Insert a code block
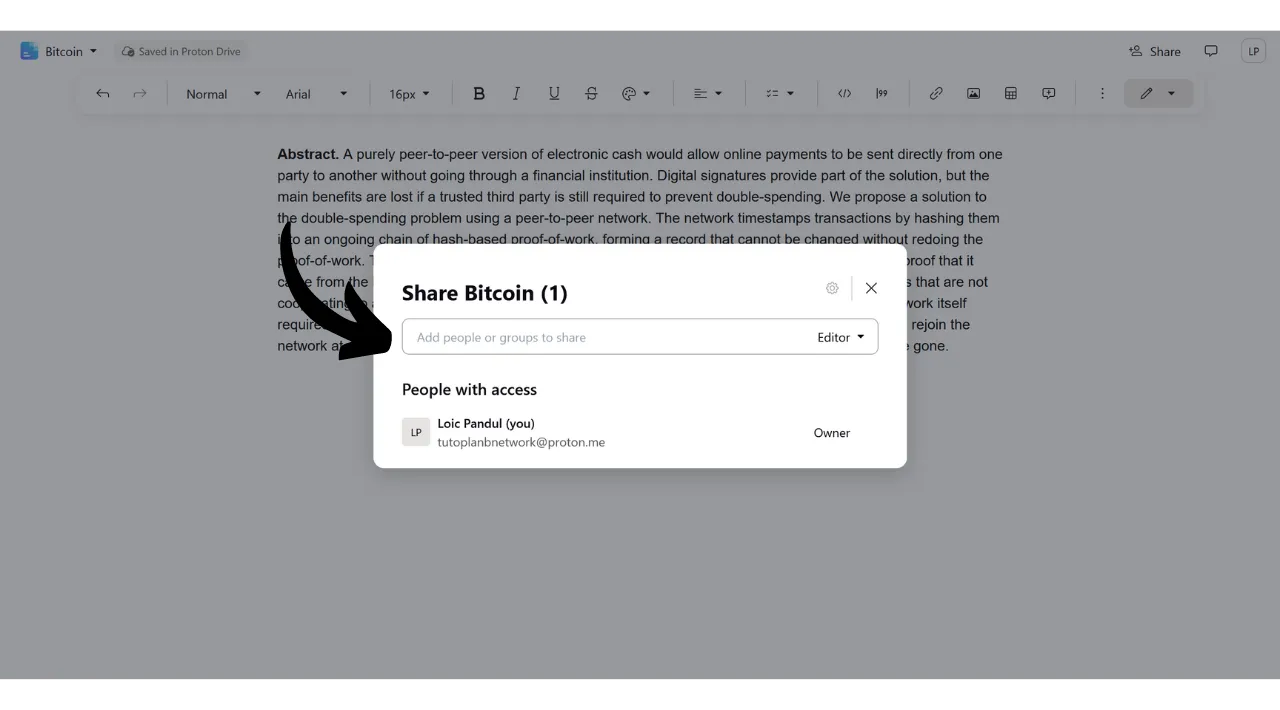This screenshot has height=710, width=1280. (845, 94)
